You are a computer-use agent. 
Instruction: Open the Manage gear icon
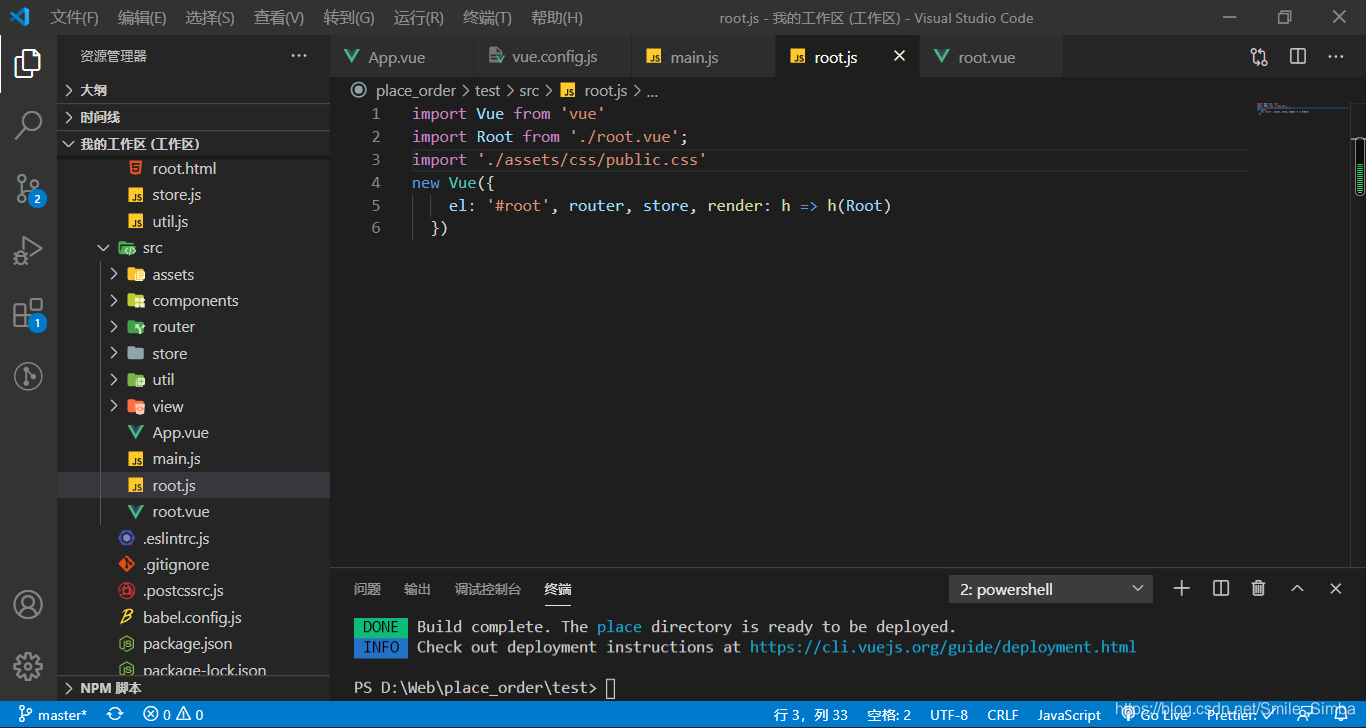click(28, 666)
